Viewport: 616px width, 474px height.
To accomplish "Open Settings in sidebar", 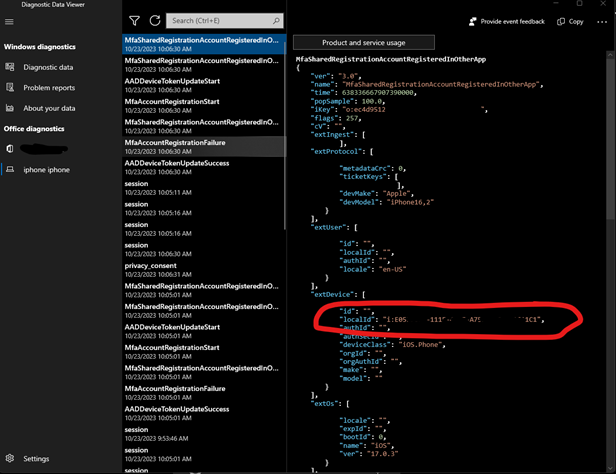I will pos(36,459).
